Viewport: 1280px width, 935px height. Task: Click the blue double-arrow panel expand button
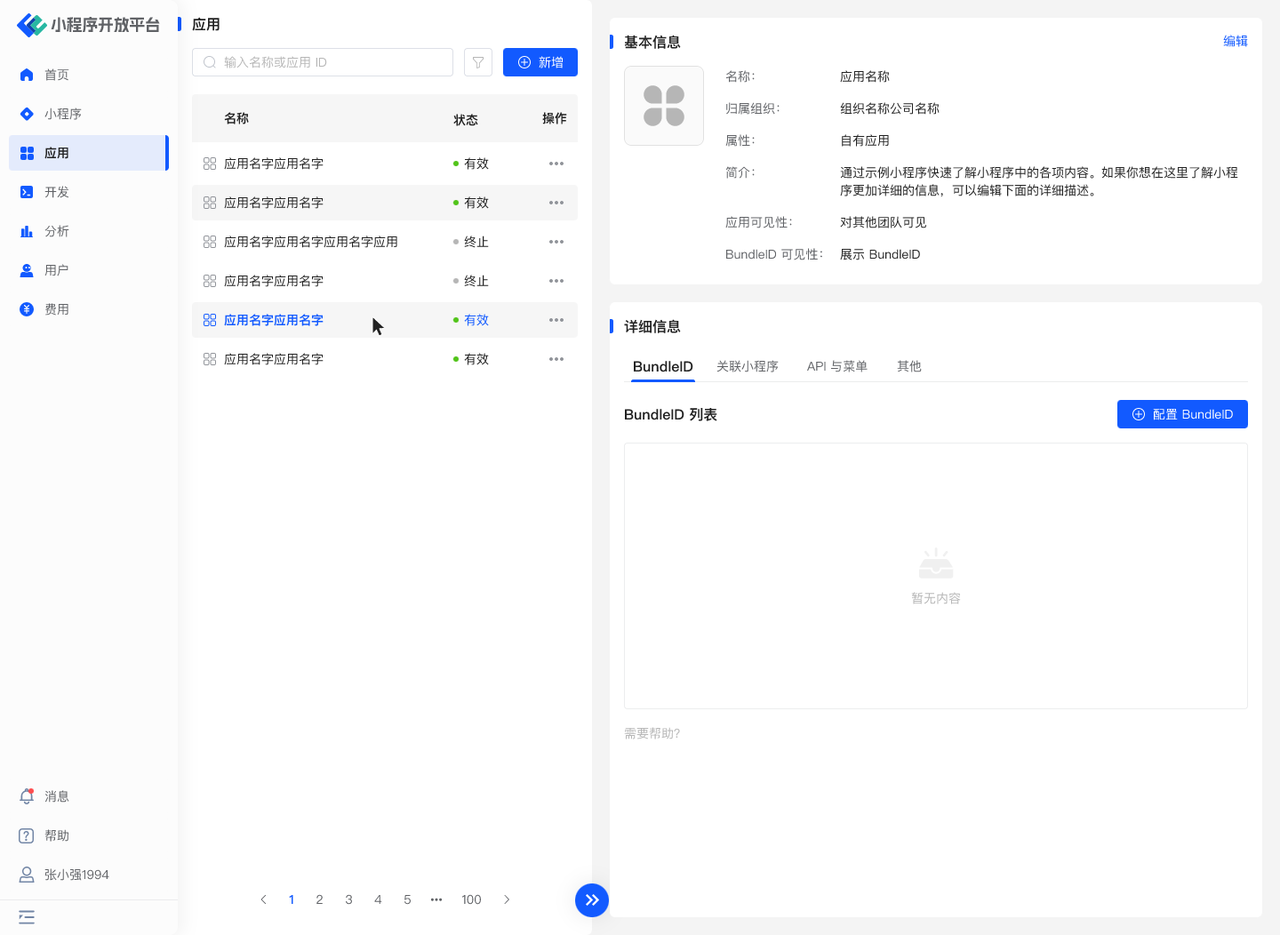(x=592, y=900)
